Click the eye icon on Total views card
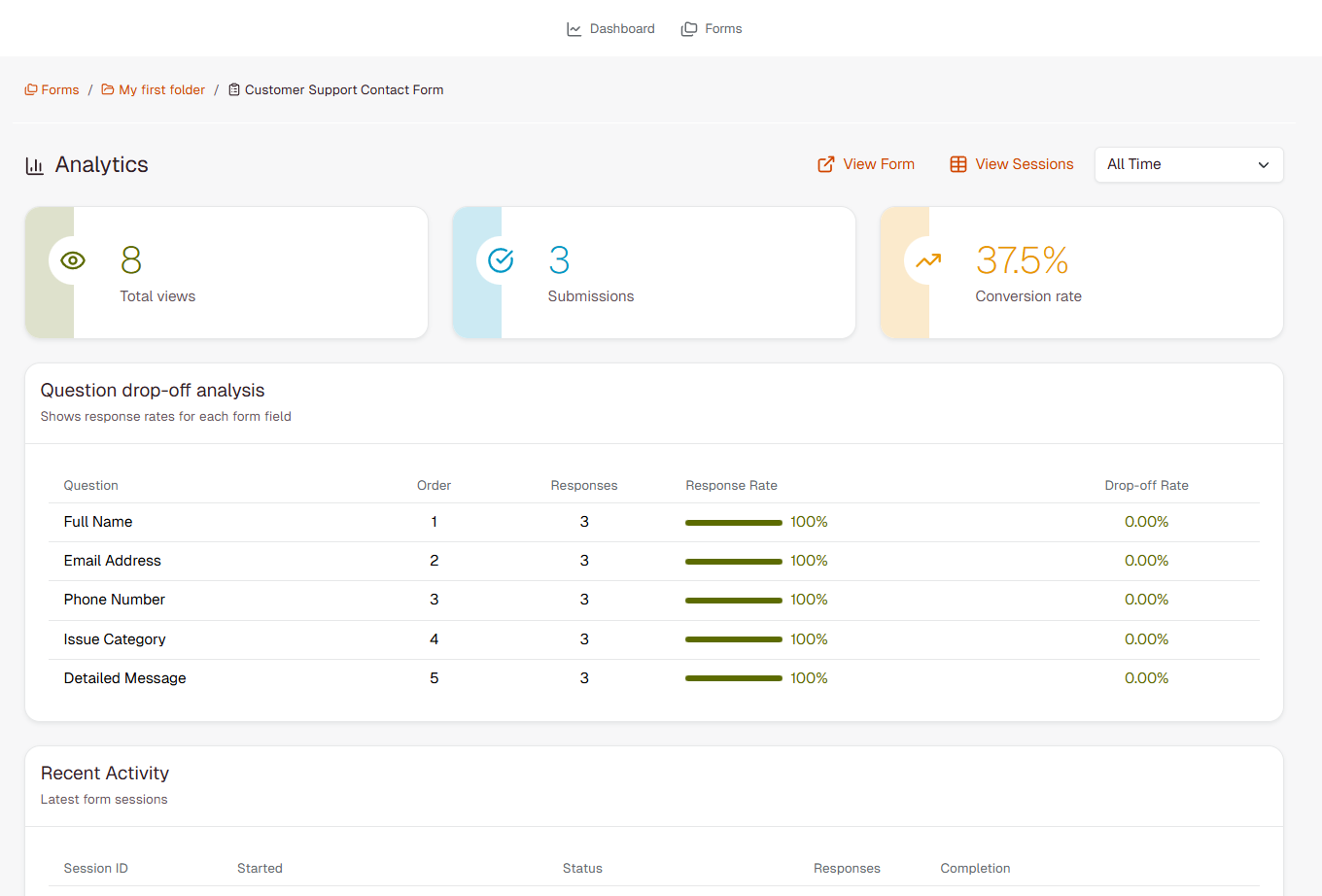 tap(72, 260)
